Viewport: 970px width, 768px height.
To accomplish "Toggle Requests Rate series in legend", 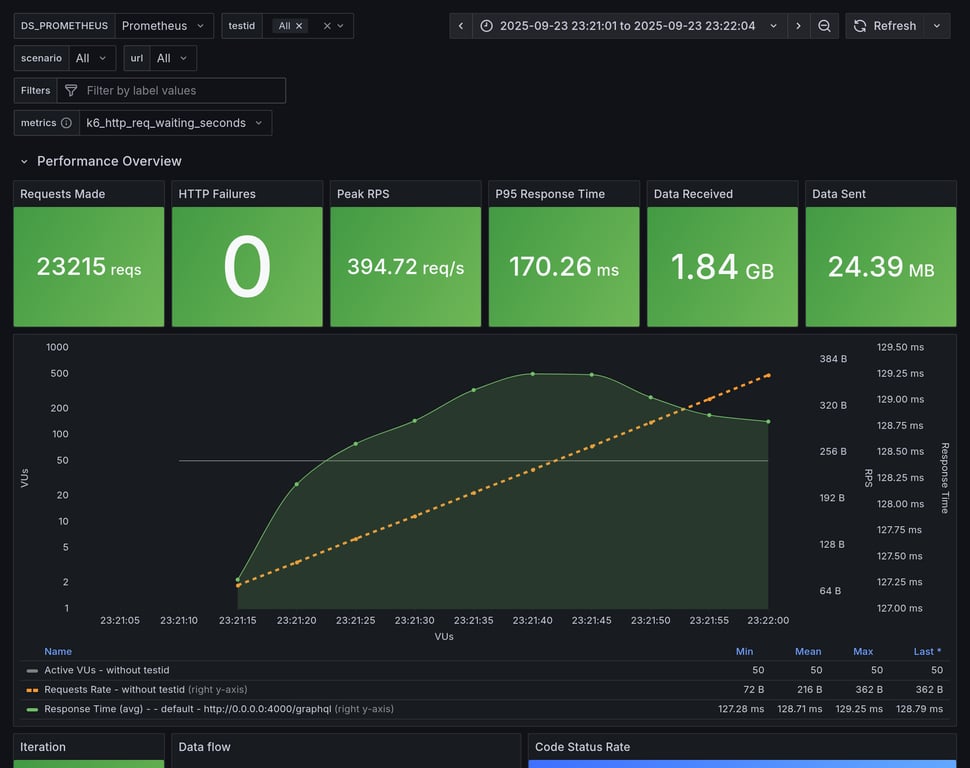I will (114, 689).
